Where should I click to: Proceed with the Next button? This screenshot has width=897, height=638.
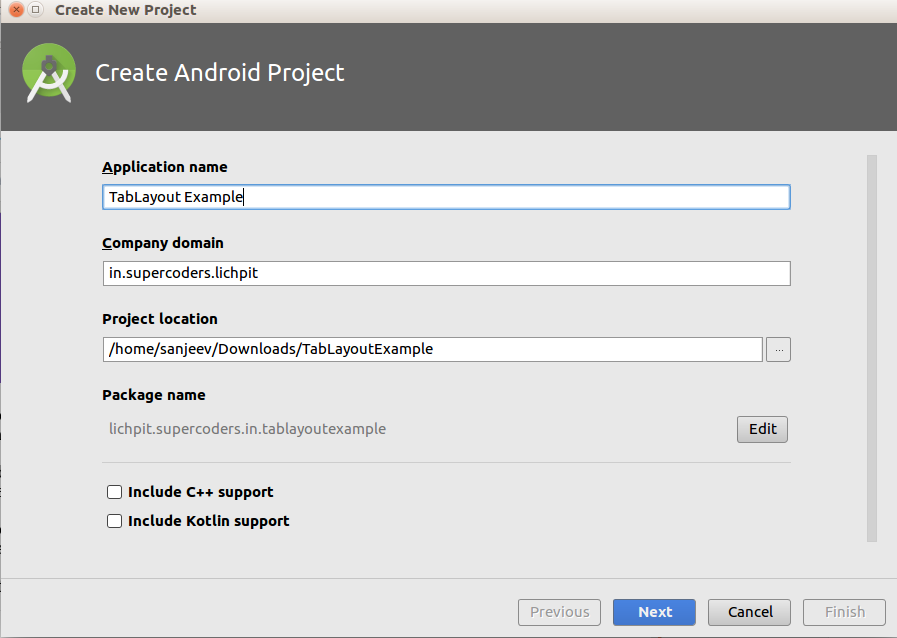655,612
